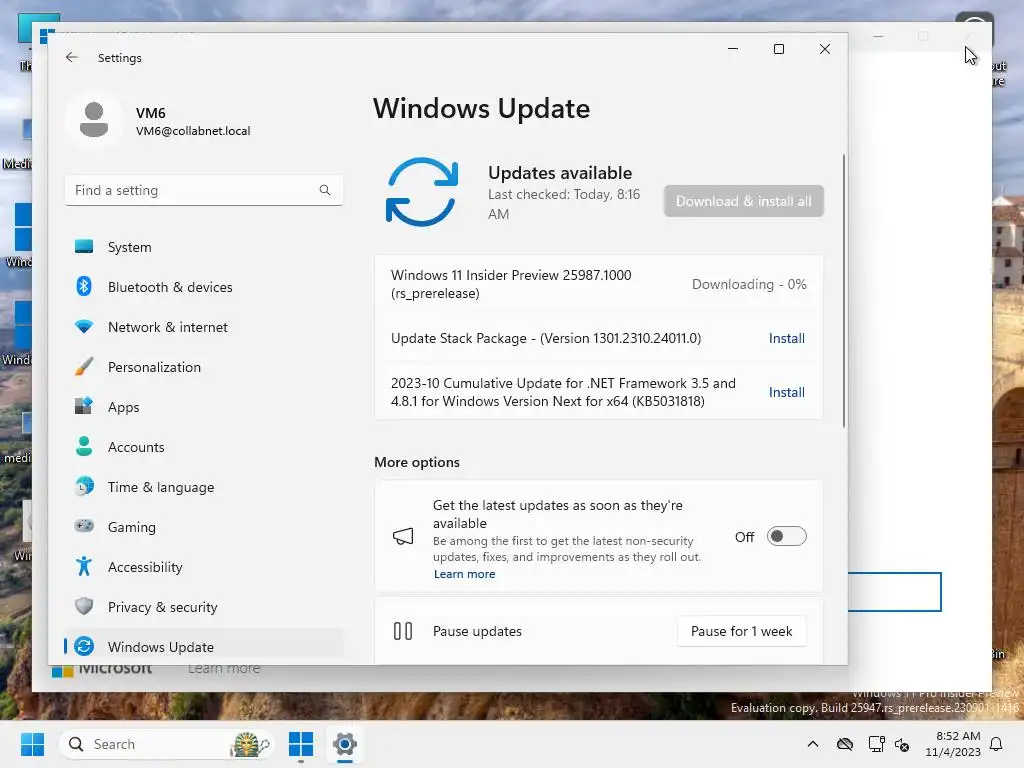The height and width of the screenshot is (768, 1024).
Task: Show hidden tray icons chevron
Action: click(812, 744)
